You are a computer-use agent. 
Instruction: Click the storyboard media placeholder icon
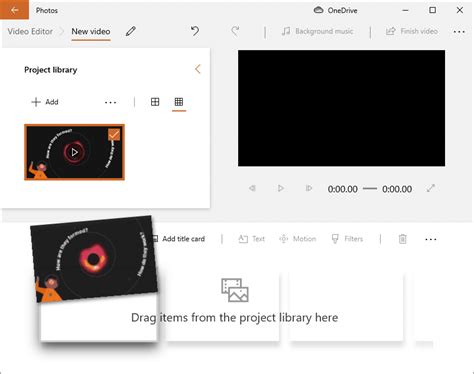pos(235,290)
